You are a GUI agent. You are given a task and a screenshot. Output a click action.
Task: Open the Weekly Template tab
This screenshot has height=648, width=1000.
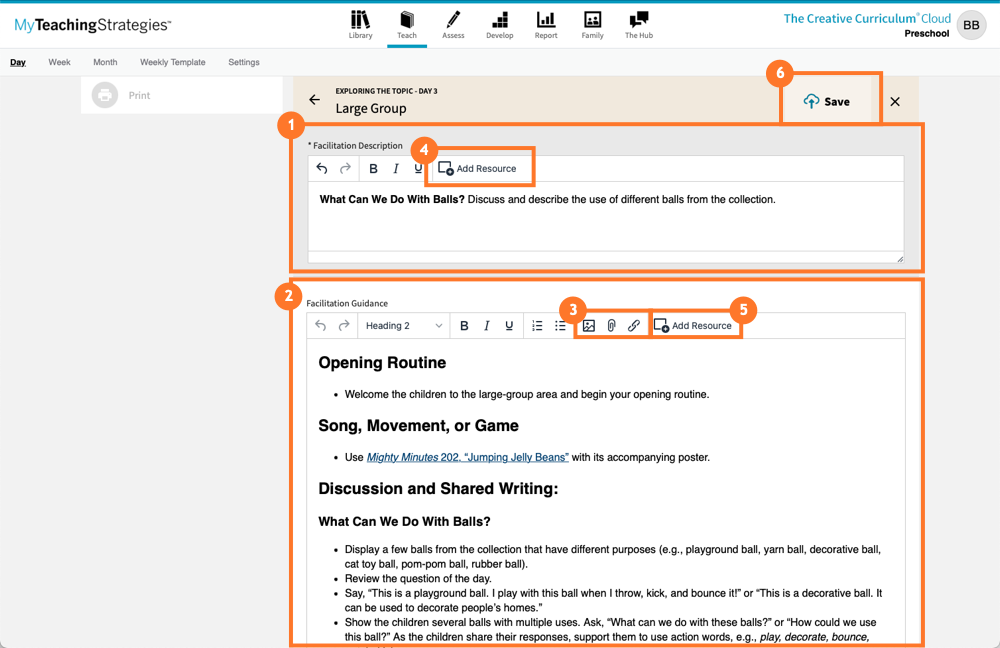coord(172,61)
